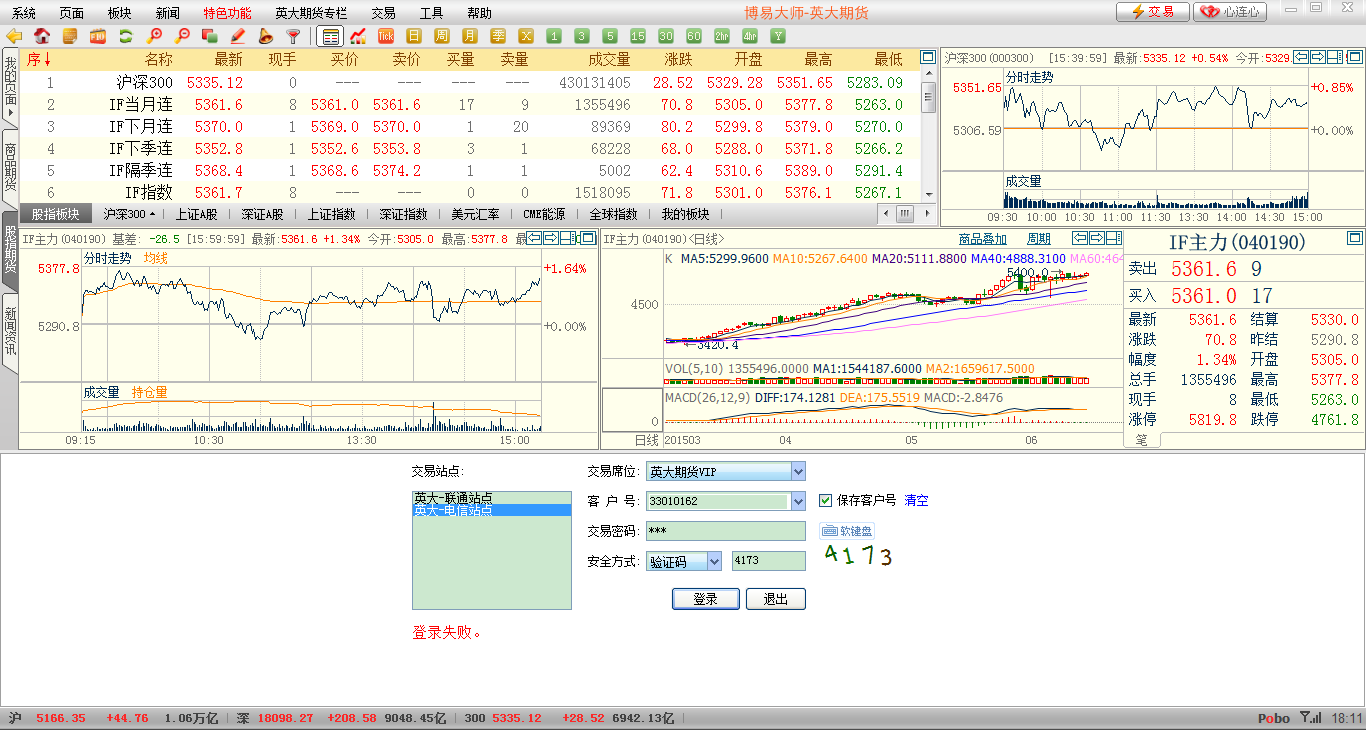Click the Home icon in toolbar
1366x730 pixels.
[42, 36]
